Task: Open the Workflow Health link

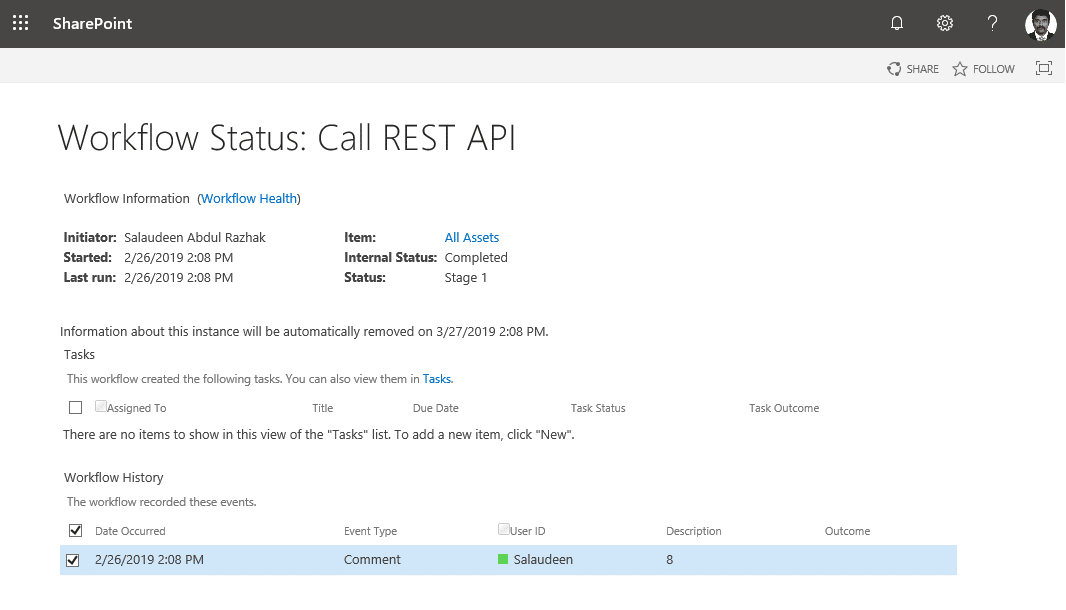Action: click(248, 198)
